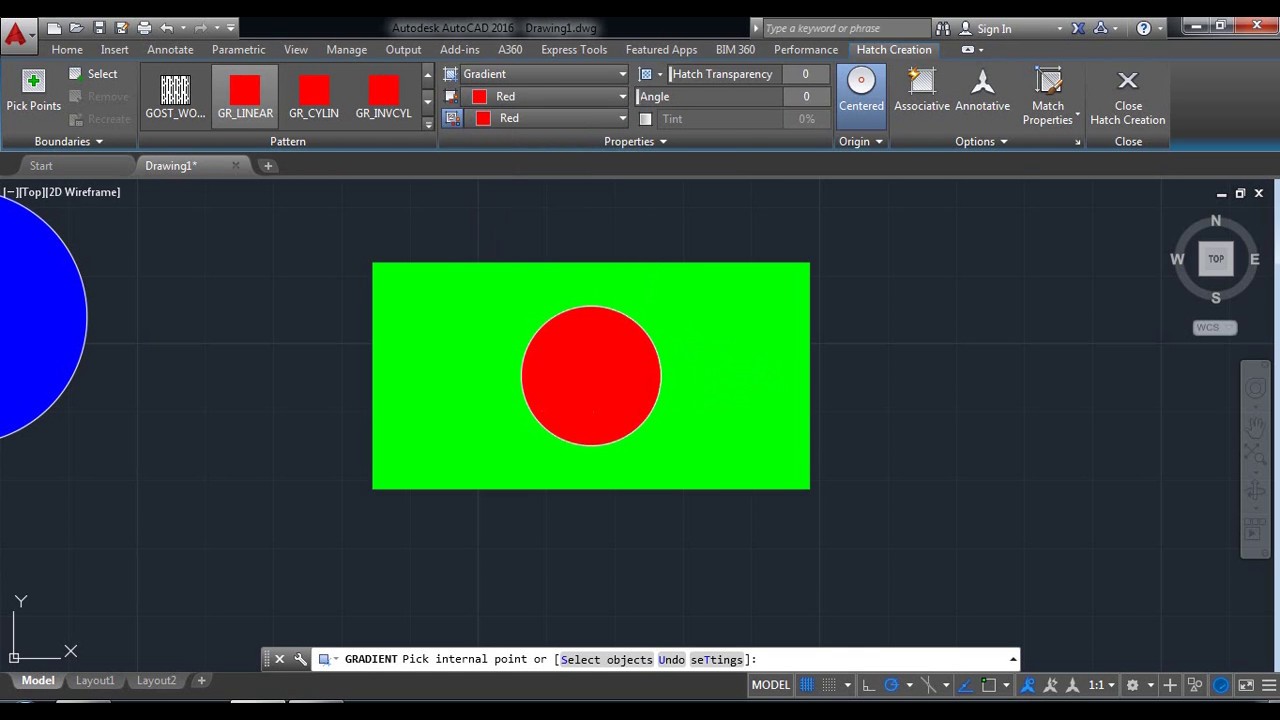The height and width of the screenshot is (720, 1280).
Task: Click the New drawing icon in quick access toolbar
Action: click(54, 28)
